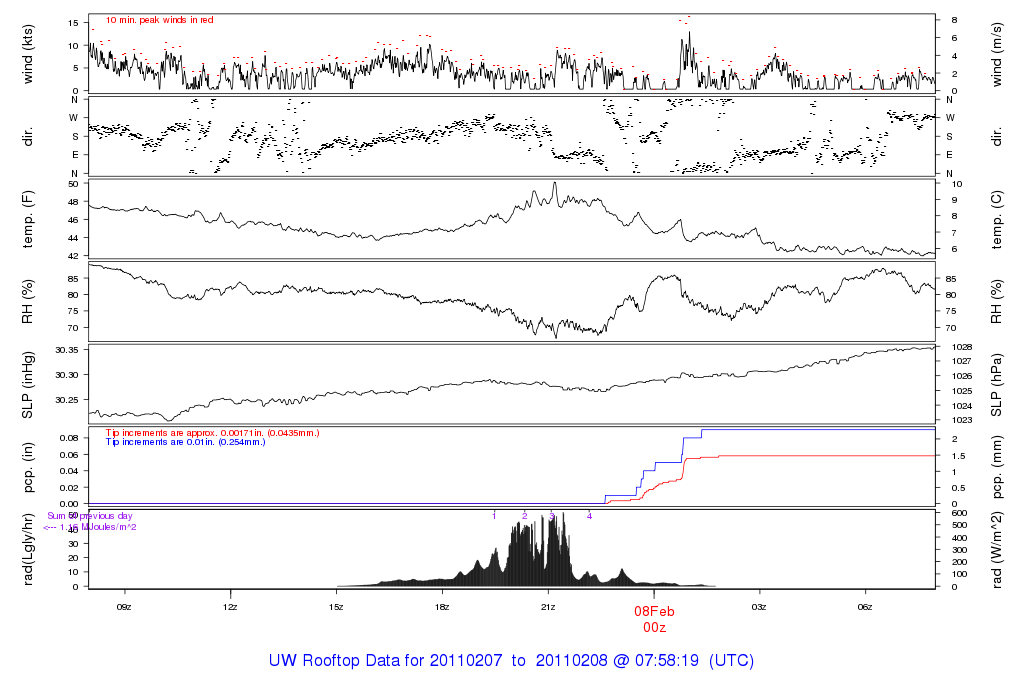Click the '18z' time axis tick
Viewport: 1024px width, 700px height.
(x=442, y=607)
